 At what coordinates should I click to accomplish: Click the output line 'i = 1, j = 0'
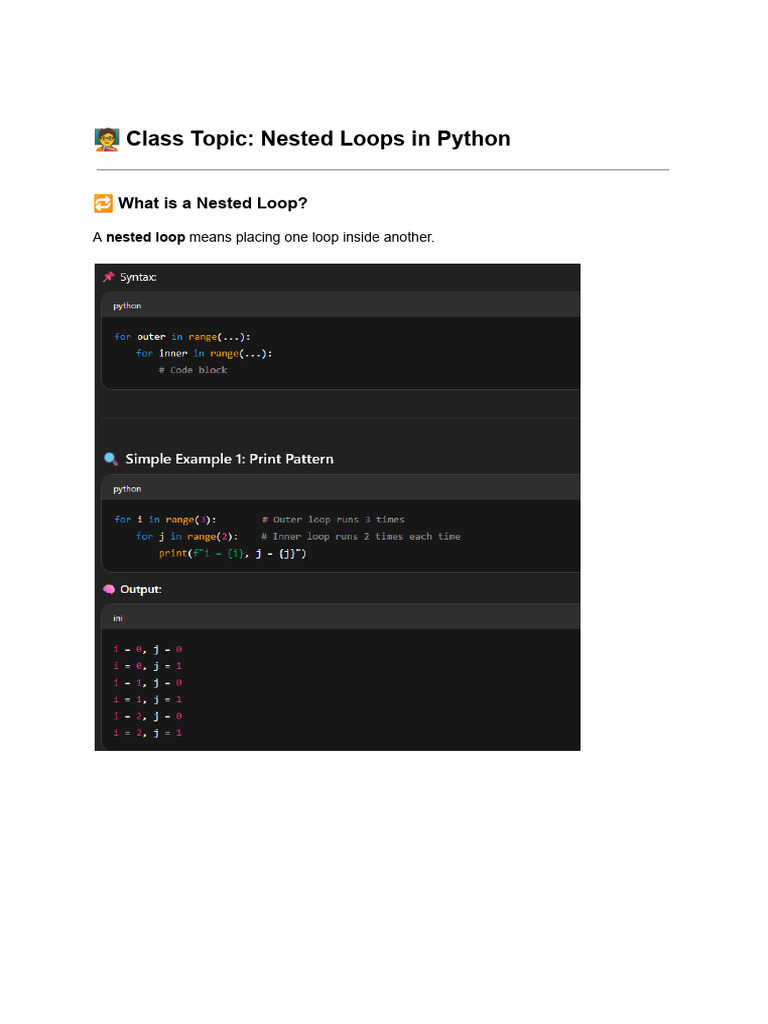(148, 682)
